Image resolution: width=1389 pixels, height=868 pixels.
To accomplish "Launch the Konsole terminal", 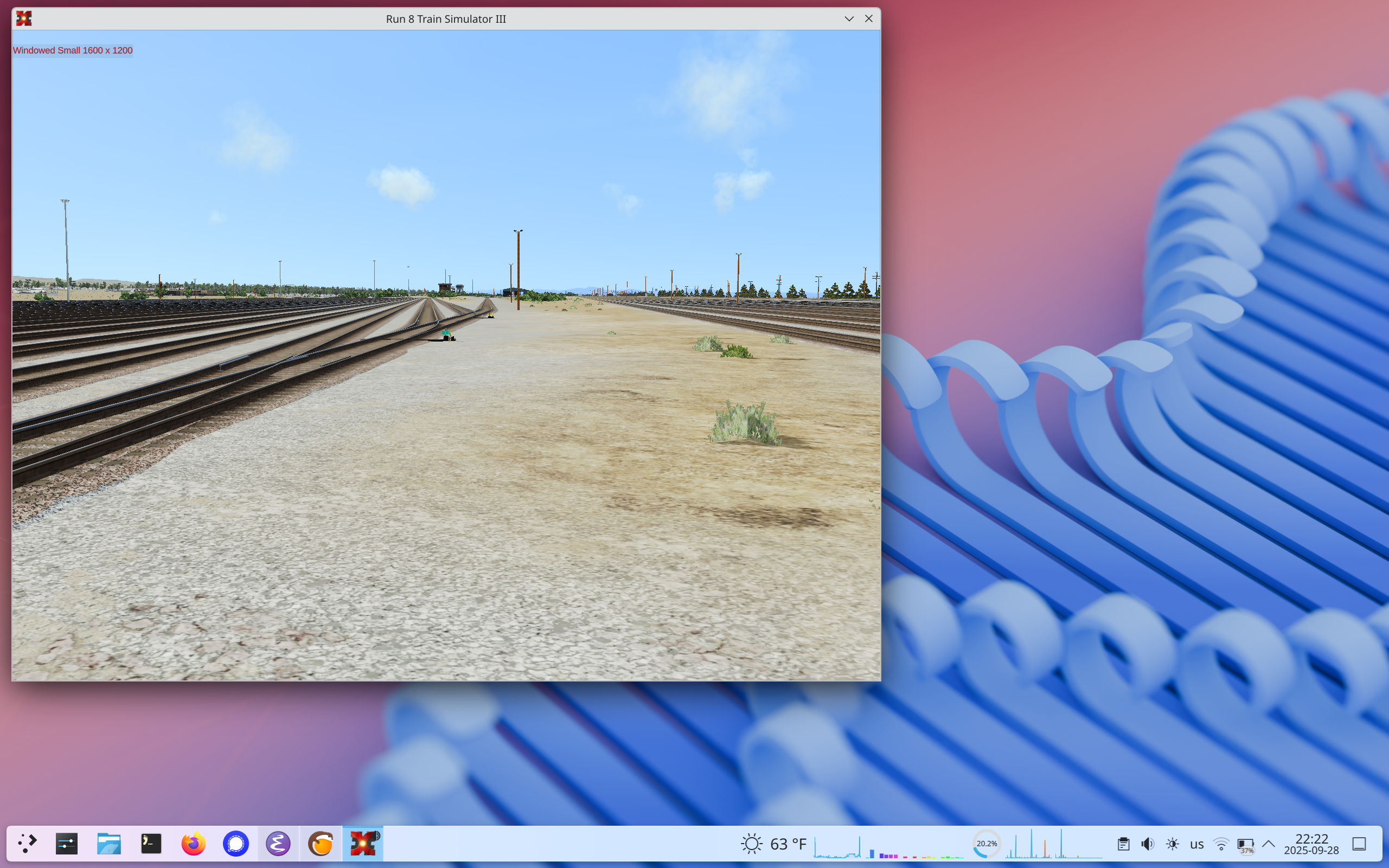I will point(150,844).
